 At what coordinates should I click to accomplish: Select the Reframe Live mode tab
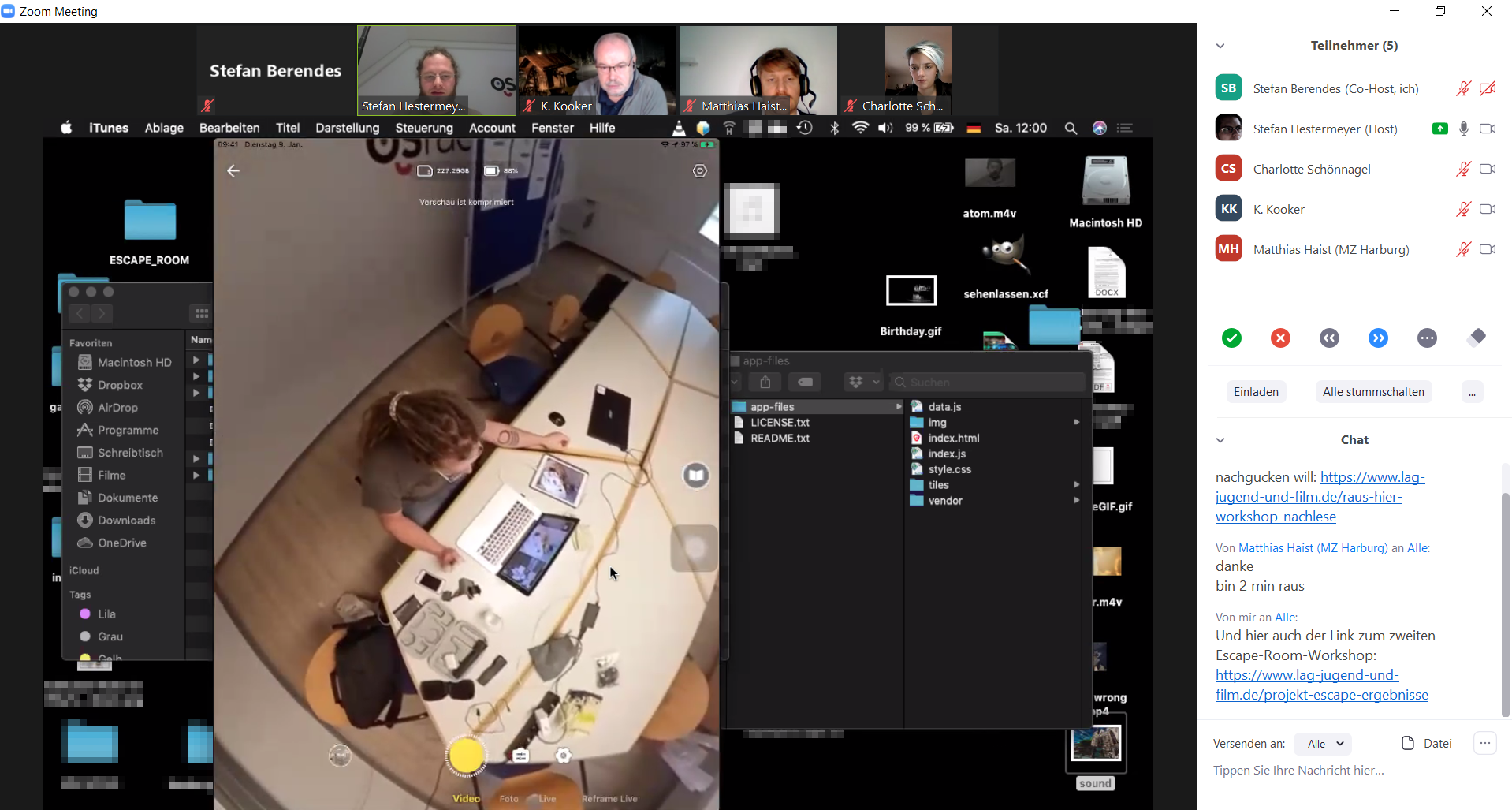click(609, 799)
